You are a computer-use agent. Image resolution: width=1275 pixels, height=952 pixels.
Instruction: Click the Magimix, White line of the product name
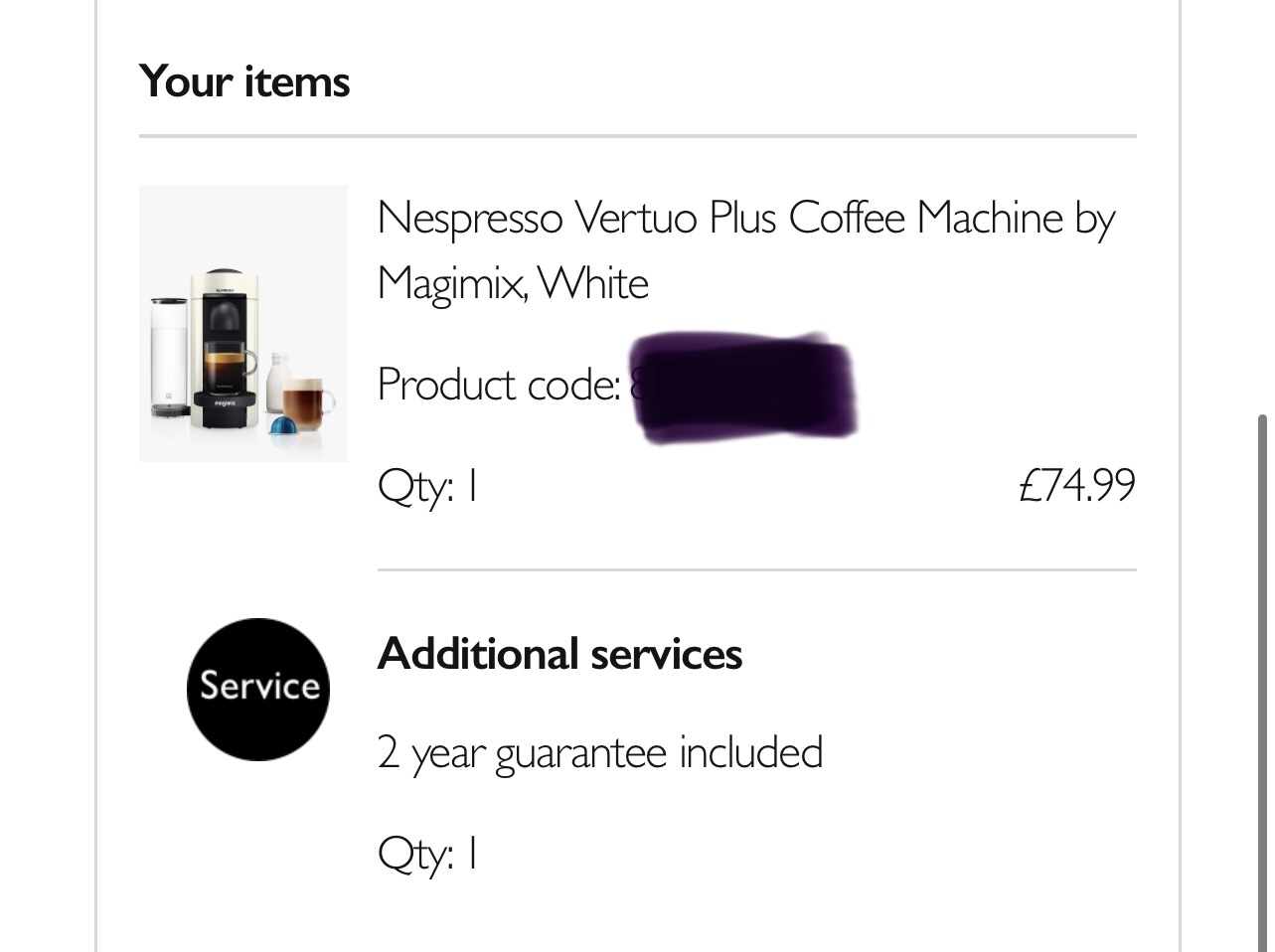[x=513, y=283]
